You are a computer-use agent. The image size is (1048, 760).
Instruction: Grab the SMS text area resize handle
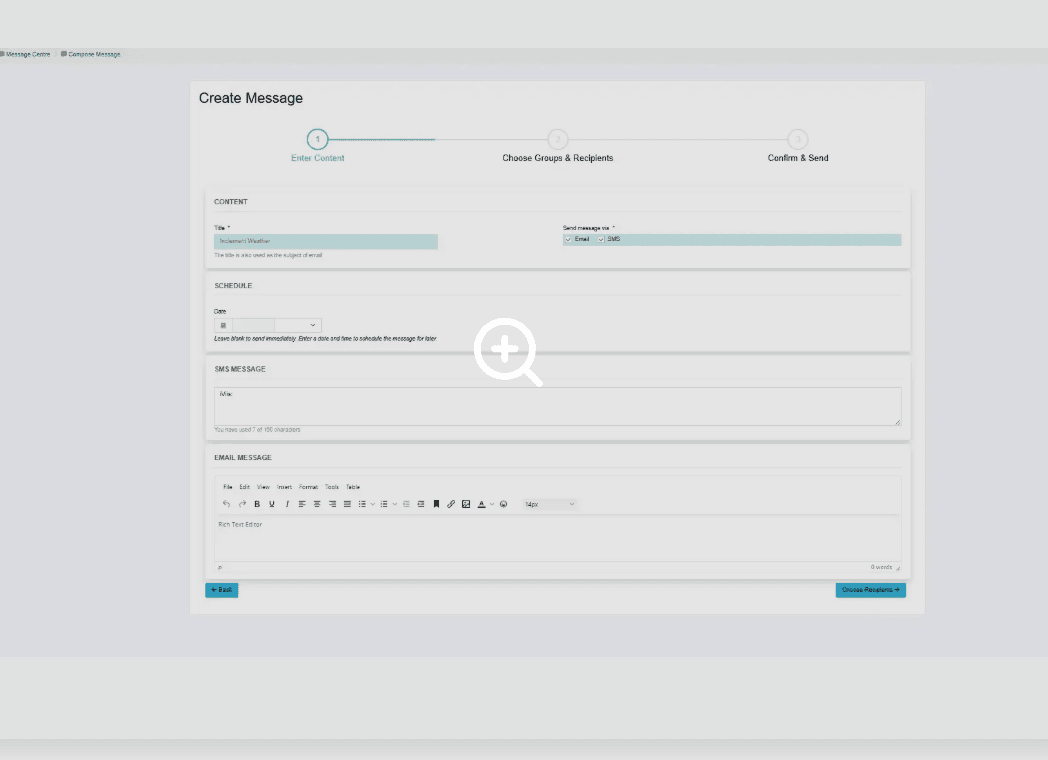897,422
